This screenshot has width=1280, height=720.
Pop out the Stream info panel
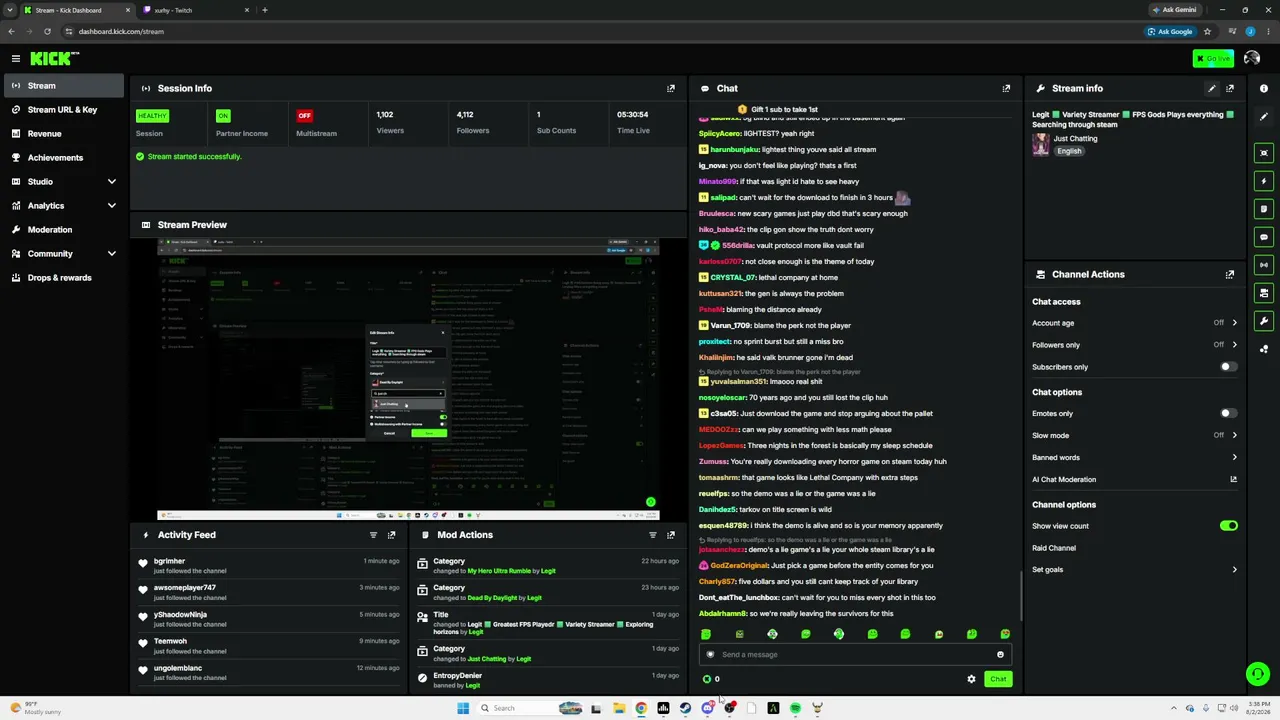(x=1230, y=88)
